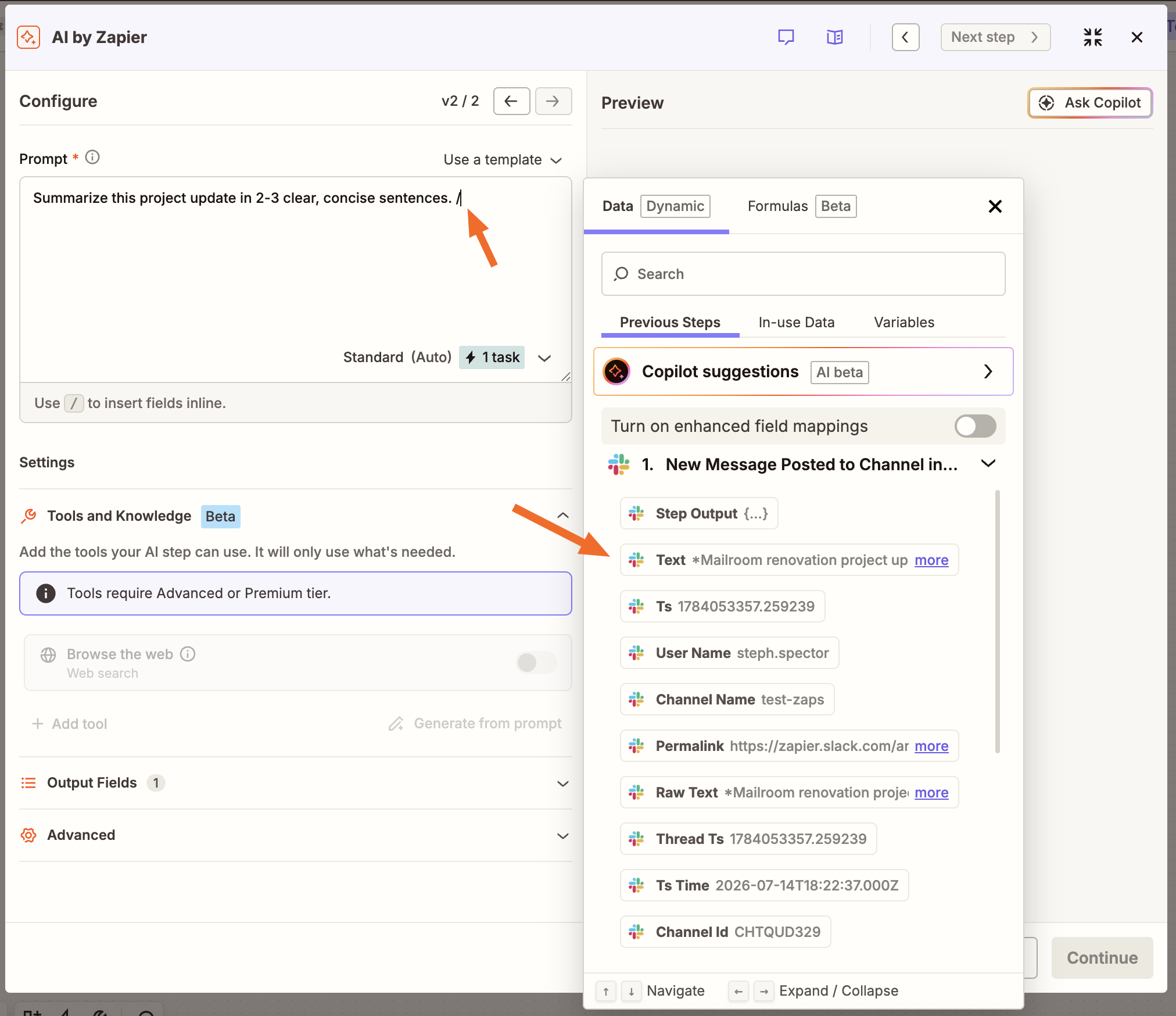This screenshot has width=1176, height=1016.
Task: Open the help book icon in header
Action: pyautogui.click(x=834, y=37)
